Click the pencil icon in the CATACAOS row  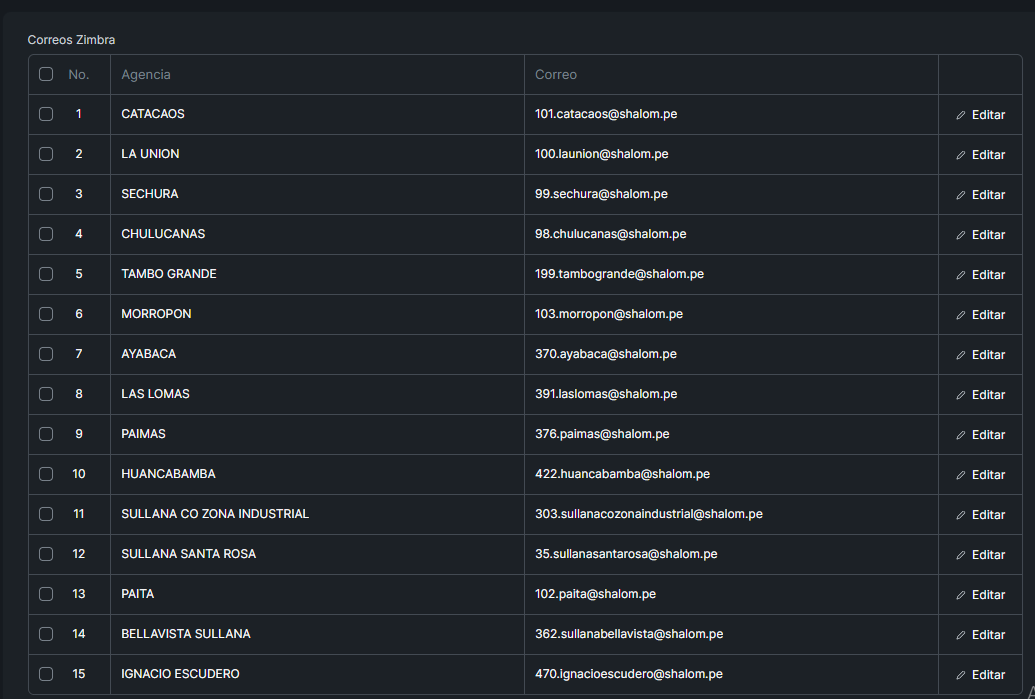pyautogui.click(x=961, y=115)
